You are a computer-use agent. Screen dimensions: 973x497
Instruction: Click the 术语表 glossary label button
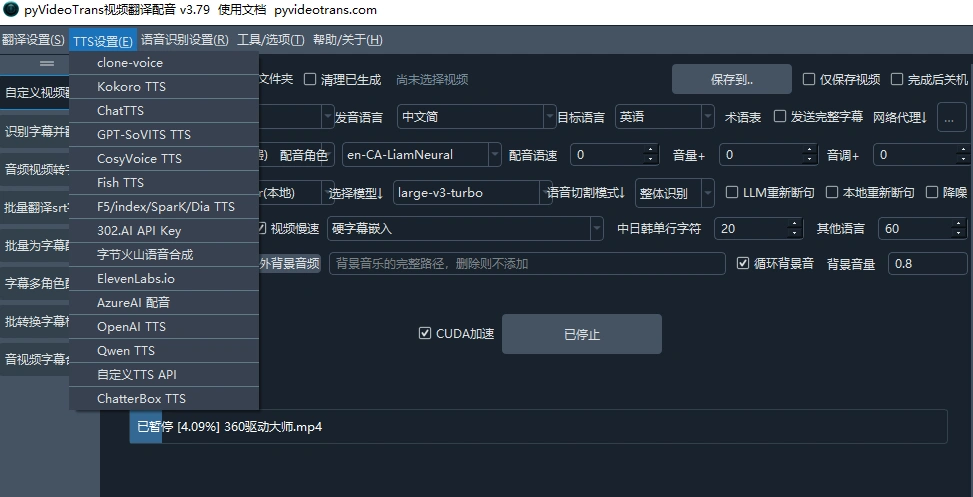point(742,117)
